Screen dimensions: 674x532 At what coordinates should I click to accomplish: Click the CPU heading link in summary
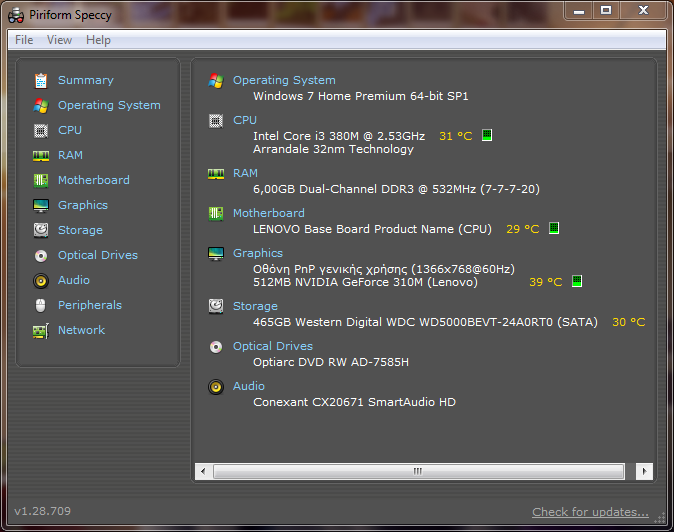pos(245,120)
